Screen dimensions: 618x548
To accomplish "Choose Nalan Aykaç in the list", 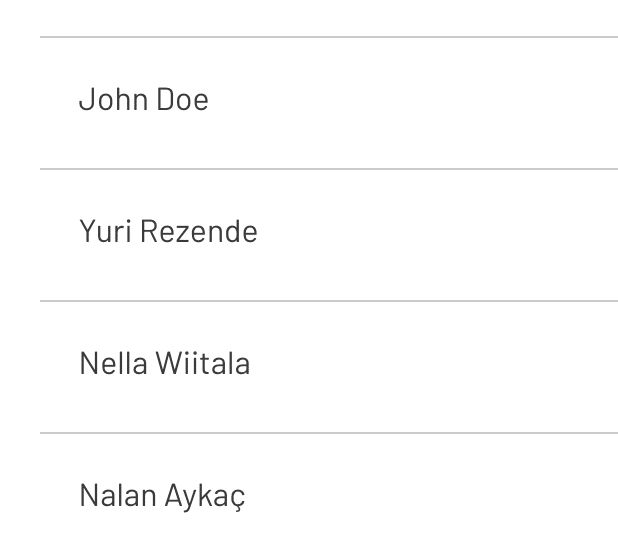I will pyautogui.click(x=162, y=496).
